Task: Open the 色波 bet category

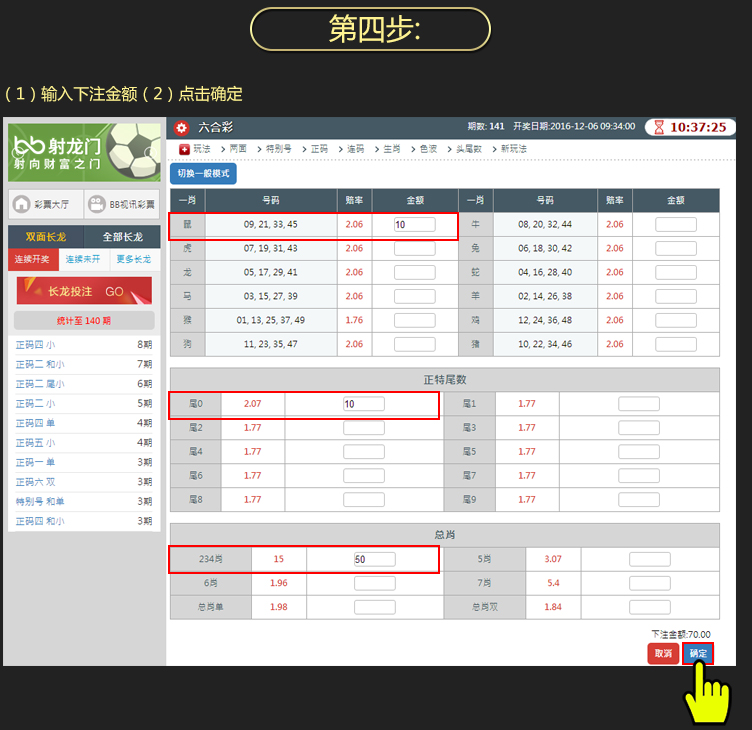Action: pos(428,149)
